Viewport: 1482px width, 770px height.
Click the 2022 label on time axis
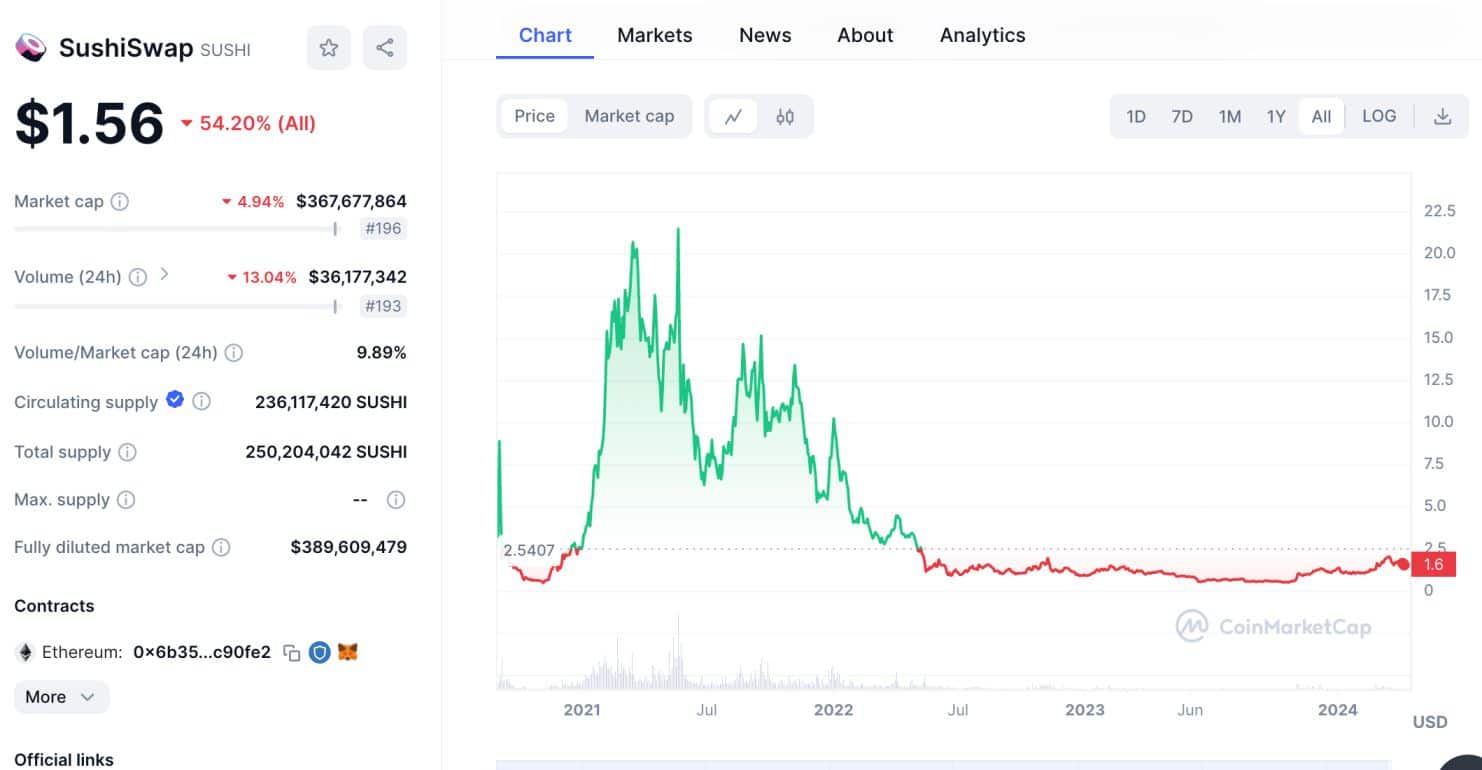pos(833,710)
